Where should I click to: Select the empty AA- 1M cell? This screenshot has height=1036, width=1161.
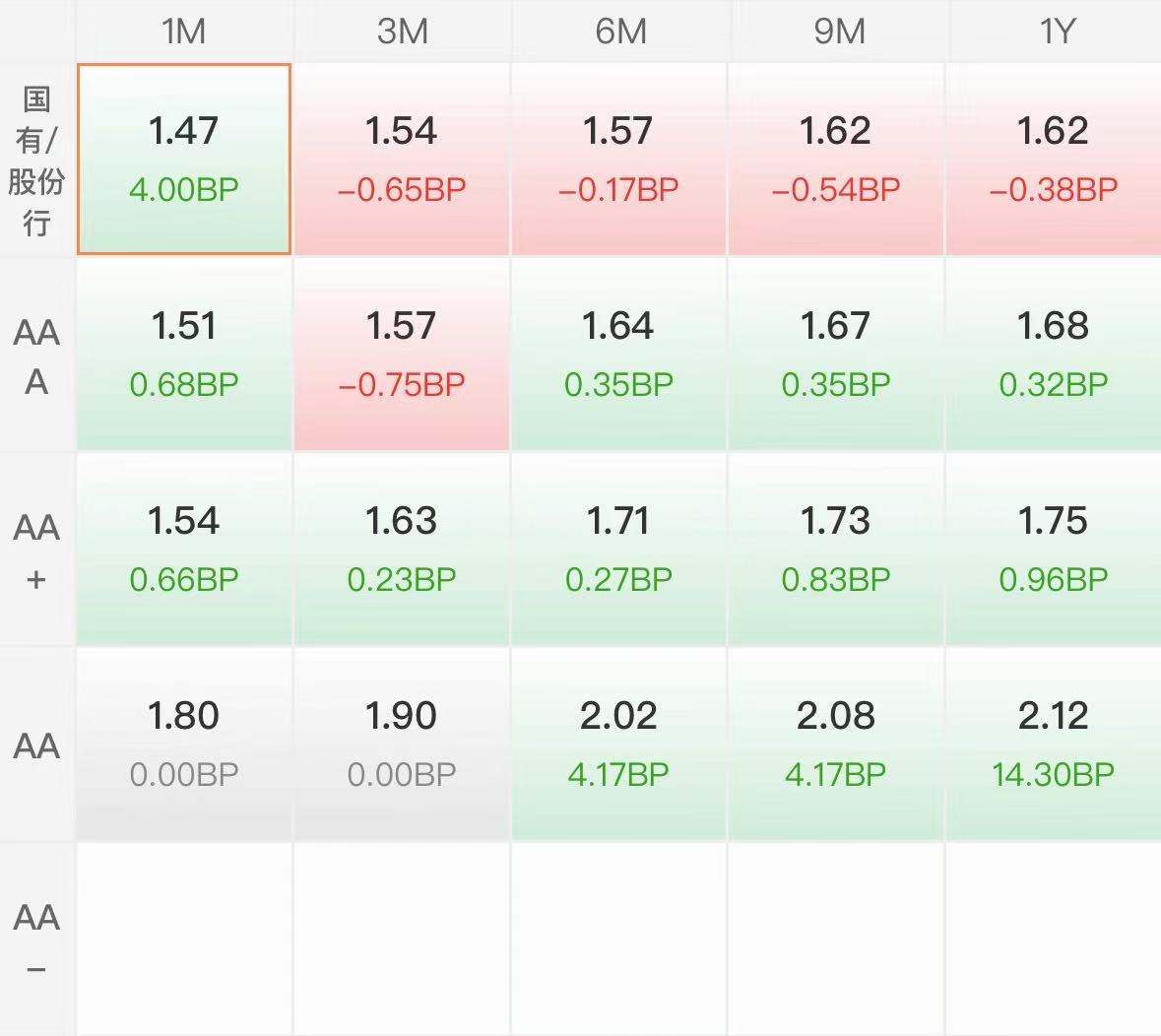tap(183, 939)
